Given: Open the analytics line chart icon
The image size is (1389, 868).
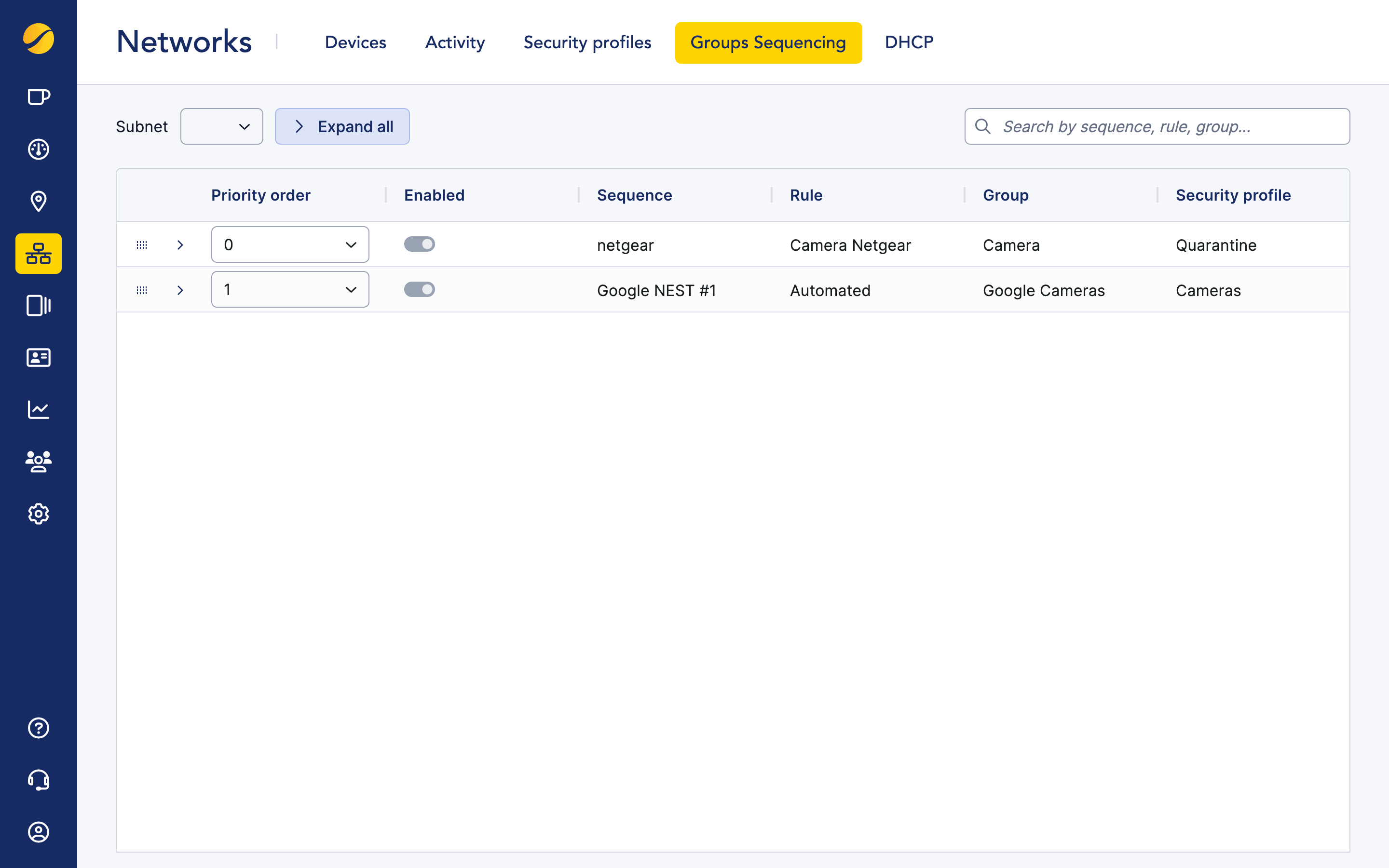Looking at the screenshot, I should (39, 410).
